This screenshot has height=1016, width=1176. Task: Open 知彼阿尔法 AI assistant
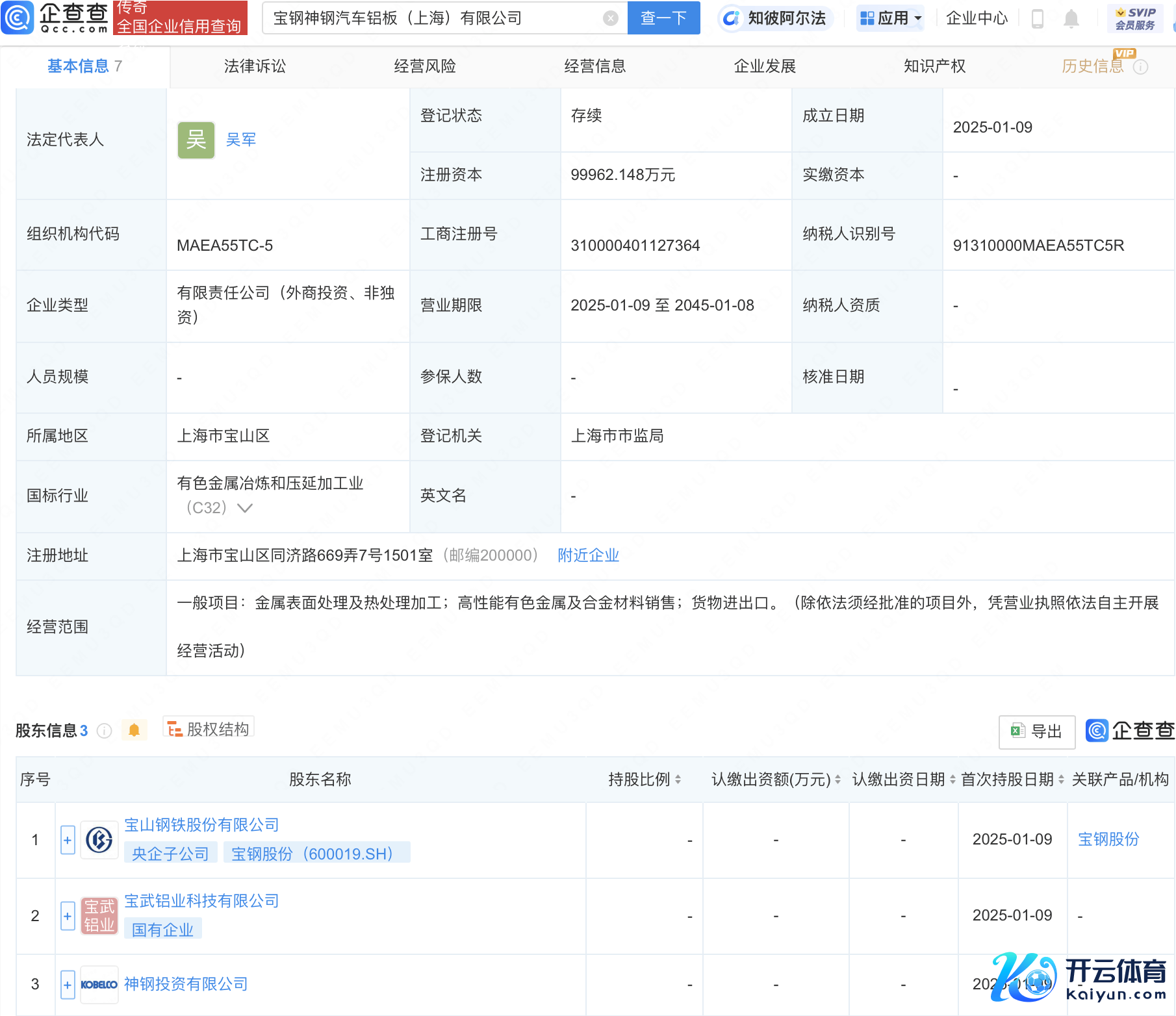[x=776, y=18]
